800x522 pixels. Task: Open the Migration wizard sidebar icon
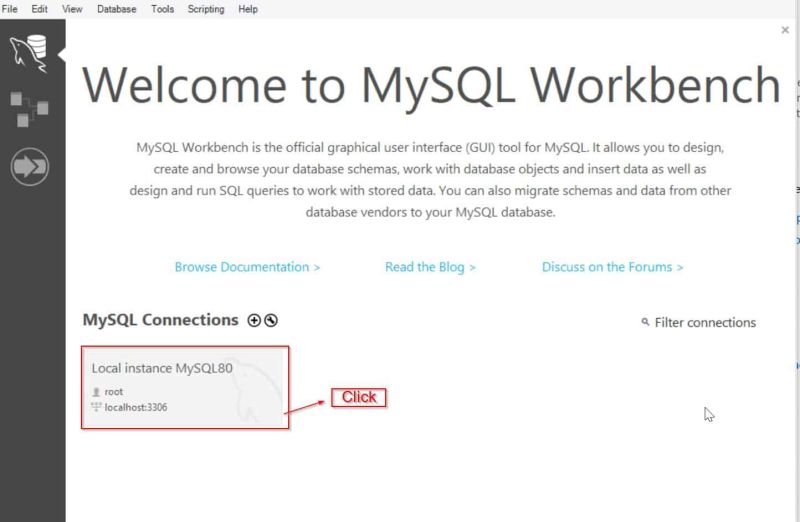click(x=30, y=167)
